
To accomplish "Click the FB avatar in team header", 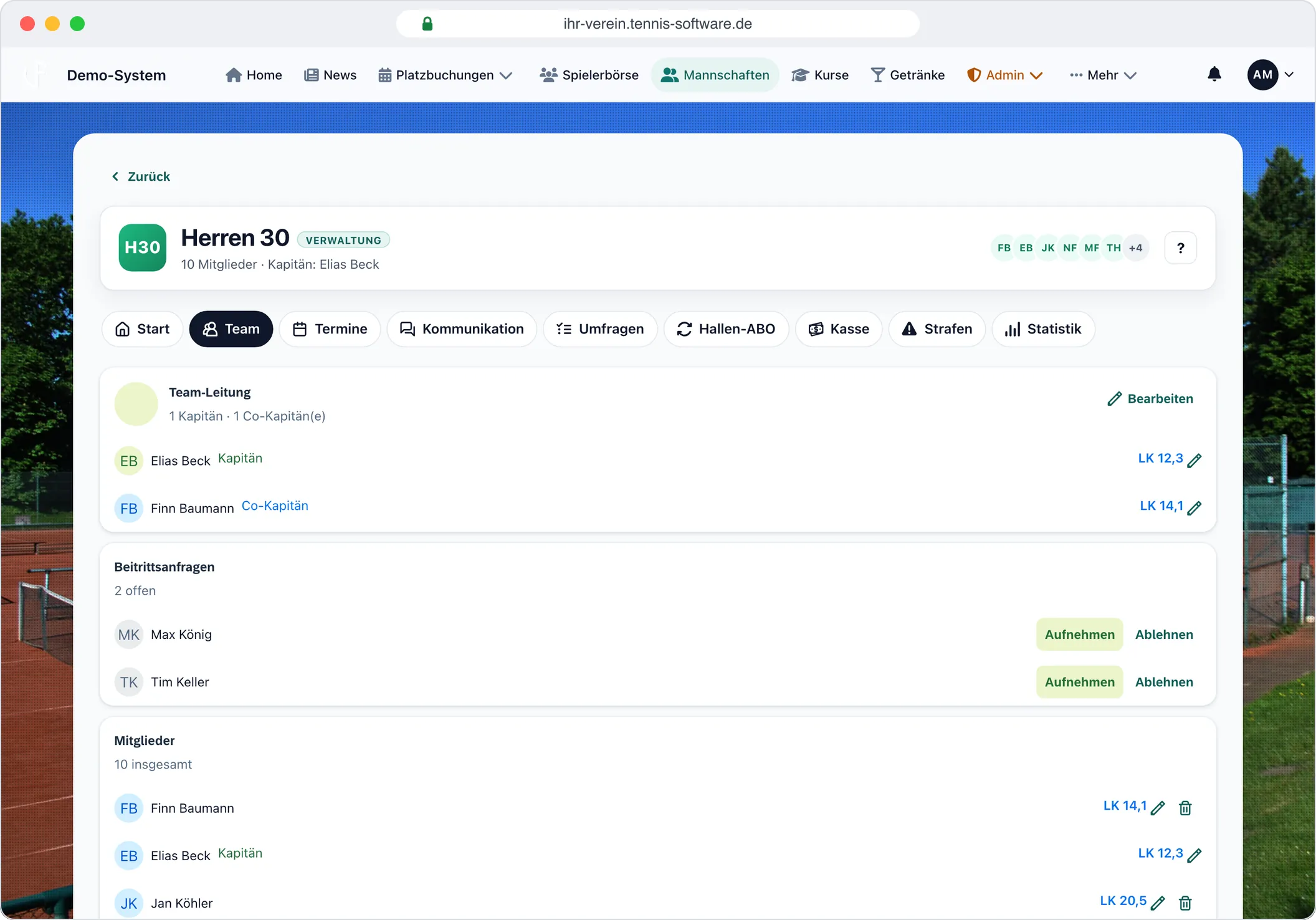I will [1004, 248].
